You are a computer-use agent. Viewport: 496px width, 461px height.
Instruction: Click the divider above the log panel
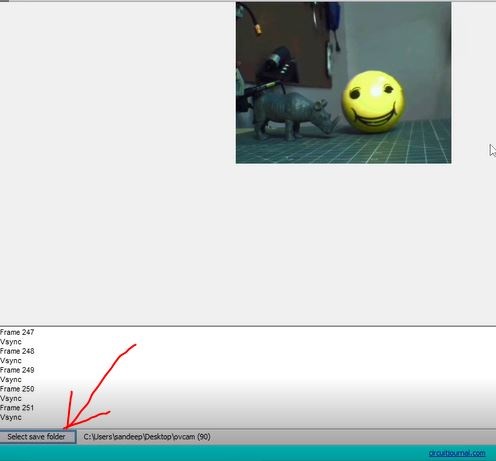click(248, 326)
